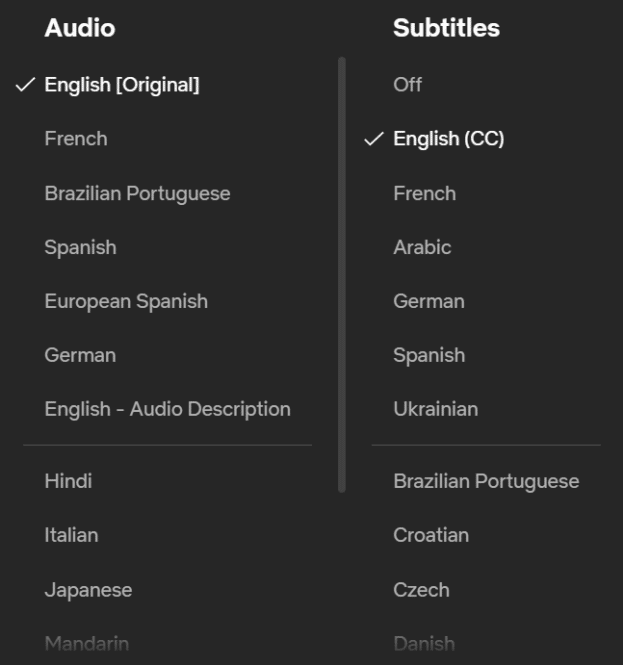Select Spanish audio track
This screenshot has height=665, width=623.
click(x=80, y=247)
